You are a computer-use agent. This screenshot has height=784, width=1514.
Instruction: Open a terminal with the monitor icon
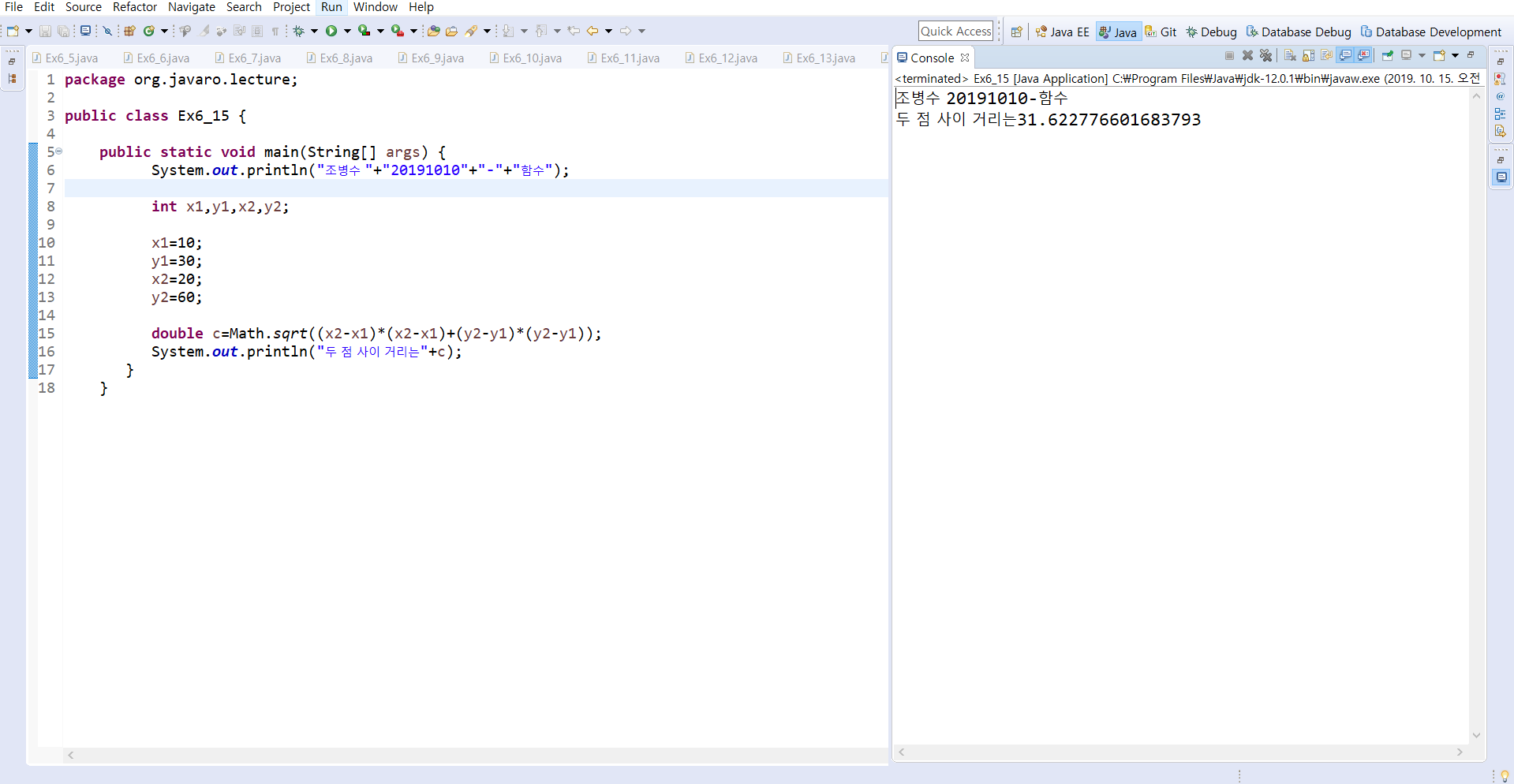click(85, 31)
